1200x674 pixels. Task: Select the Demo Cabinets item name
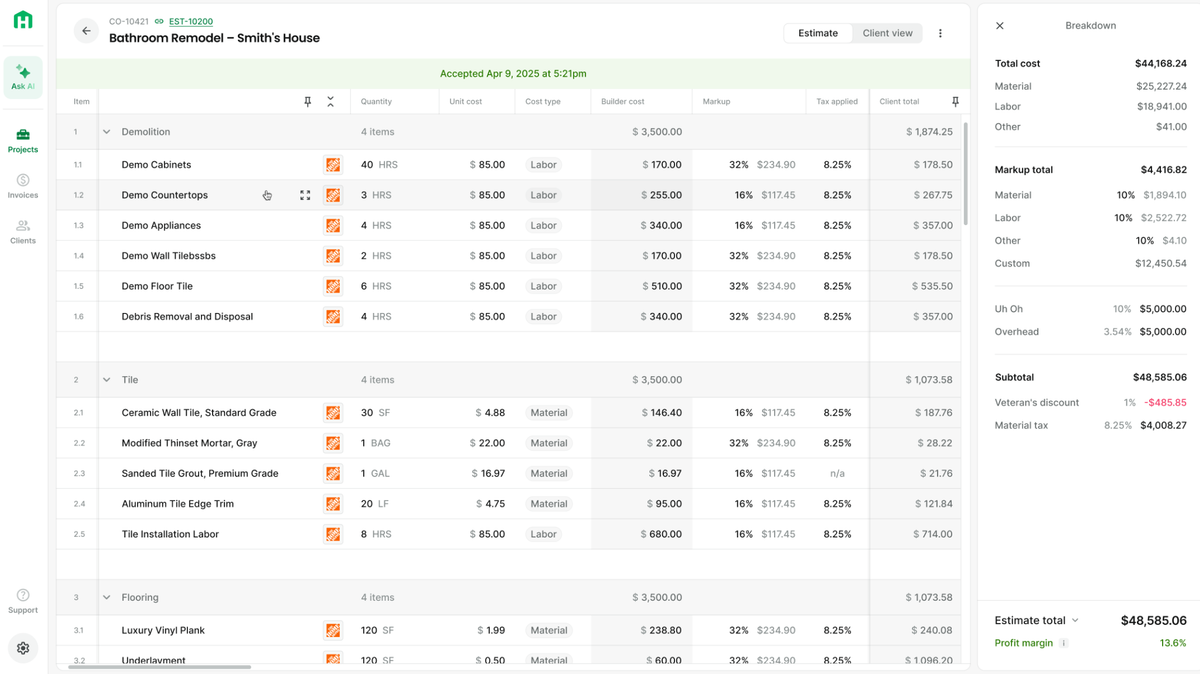click(x=156, y=165)
